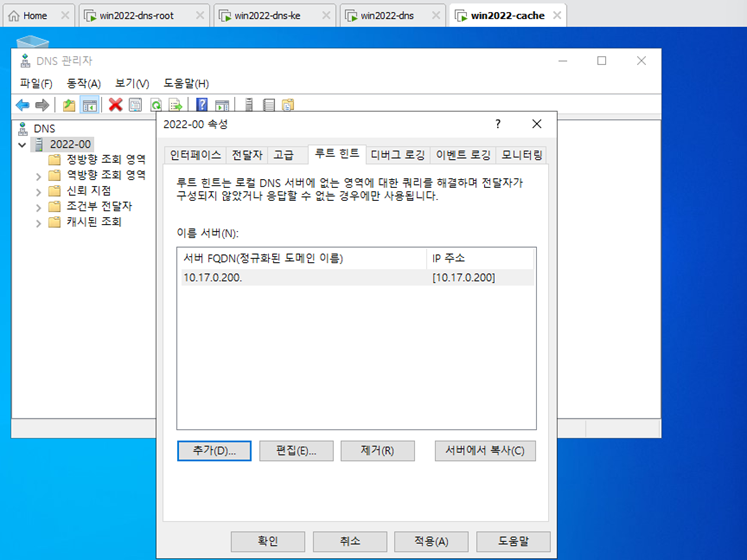The image size is (747, 560).
Task: Close the 2022-00 속성 dialog
Action: 536,124
